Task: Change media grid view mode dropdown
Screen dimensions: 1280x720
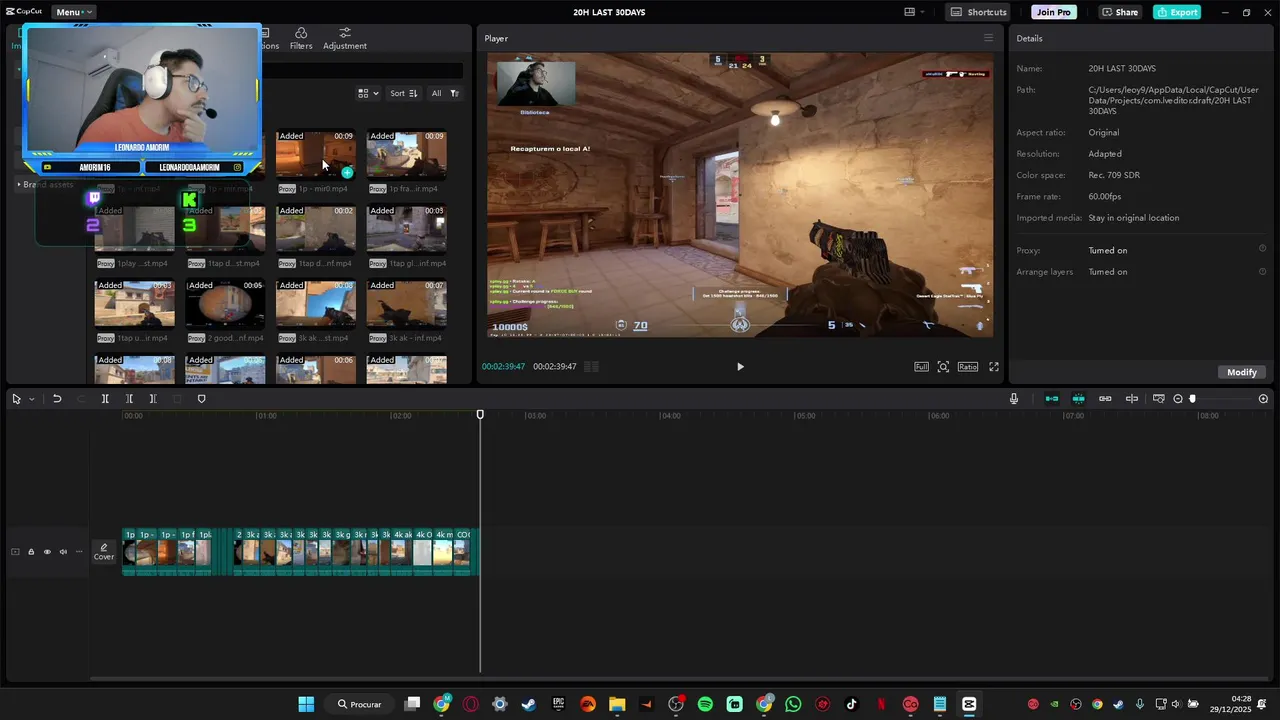Action: pyautogui.click(x=368, y=93)
